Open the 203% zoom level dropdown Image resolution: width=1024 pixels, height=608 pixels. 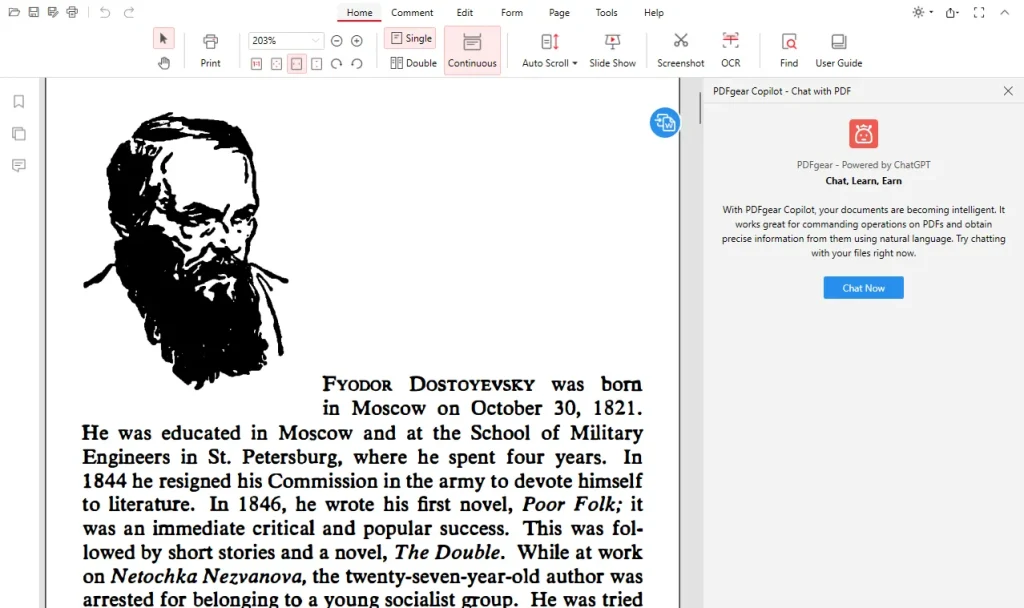click(x=315, y=40)
